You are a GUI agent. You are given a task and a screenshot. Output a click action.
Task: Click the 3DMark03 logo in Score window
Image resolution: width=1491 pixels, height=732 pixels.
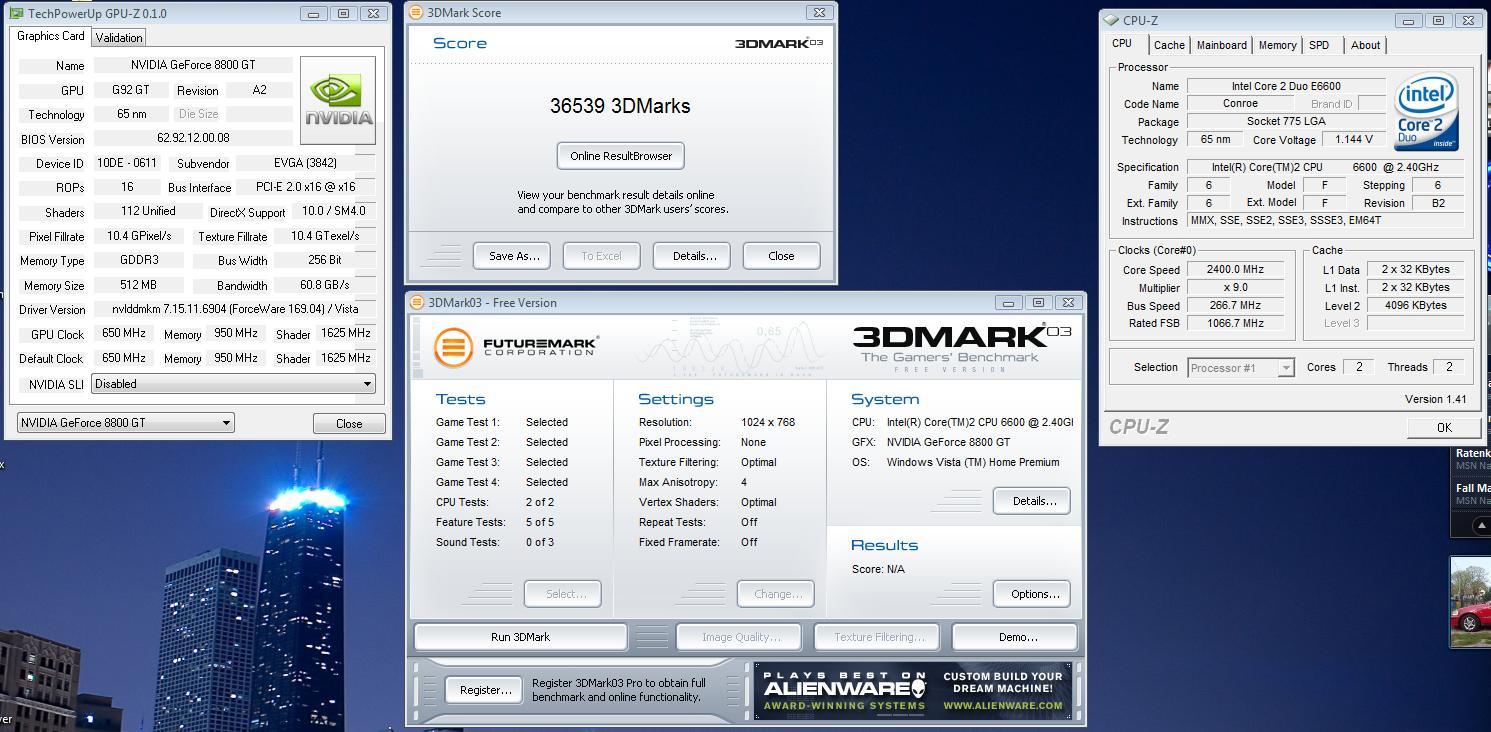pos(779,43)
